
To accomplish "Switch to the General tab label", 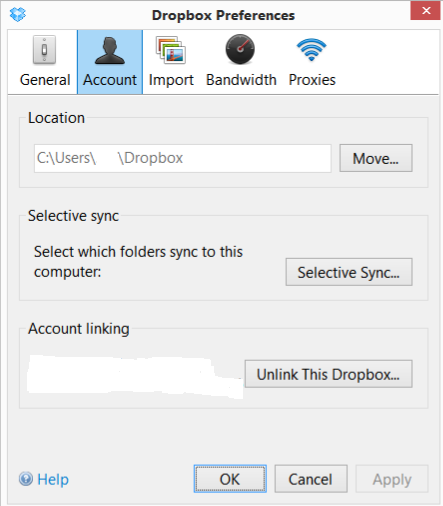I will (x=45, y=80).
